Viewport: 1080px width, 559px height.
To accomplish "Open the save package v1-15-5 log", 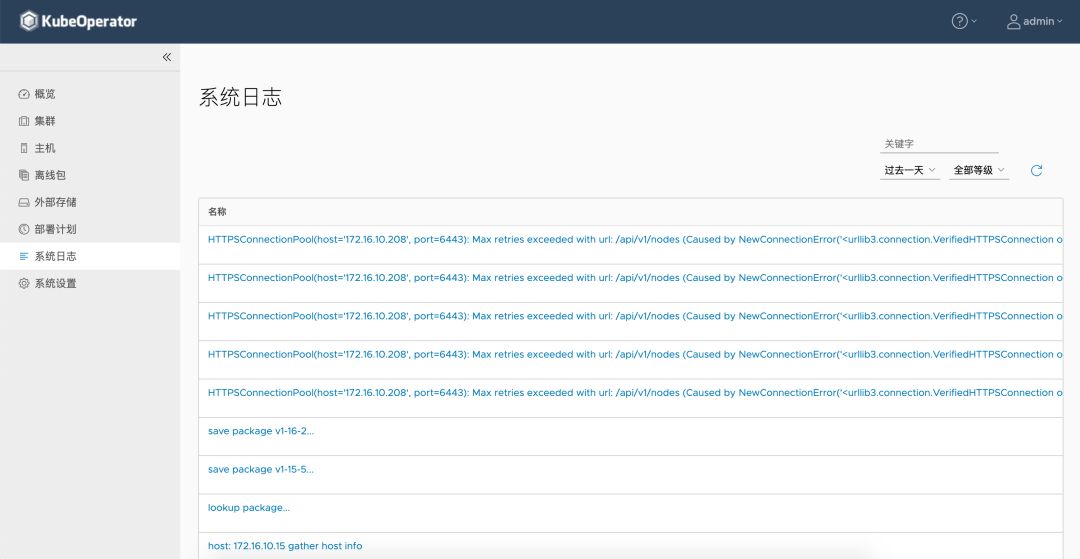I will [260, 470].
